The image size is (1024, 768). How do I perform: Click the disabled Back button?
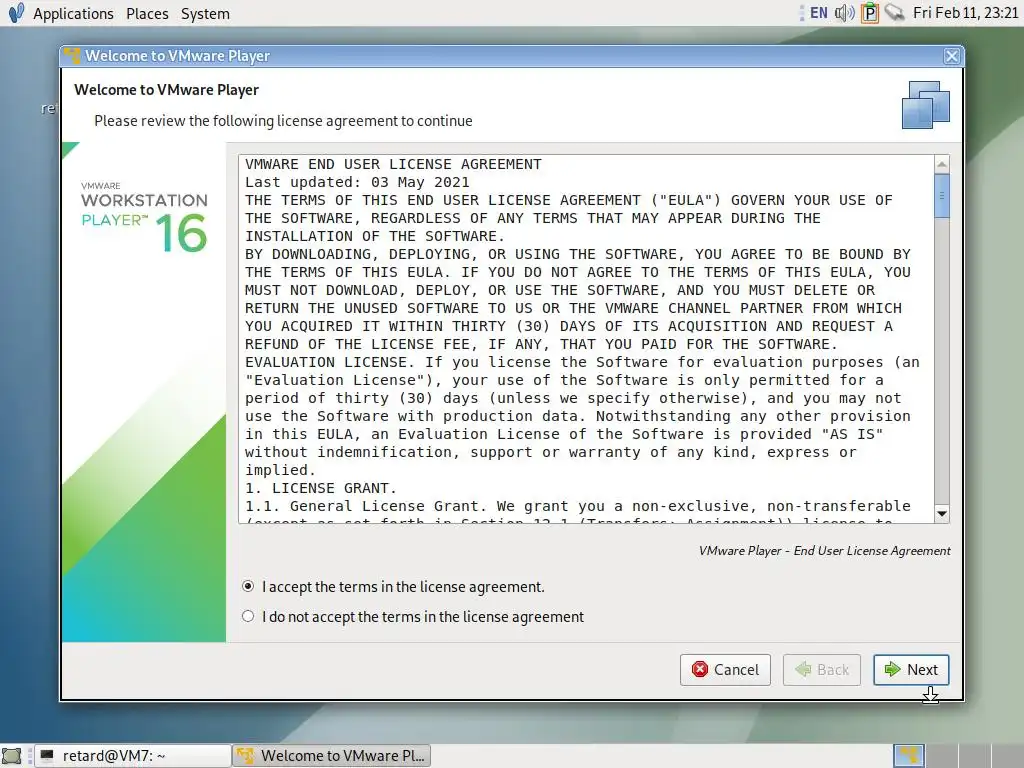click(822, 669)
